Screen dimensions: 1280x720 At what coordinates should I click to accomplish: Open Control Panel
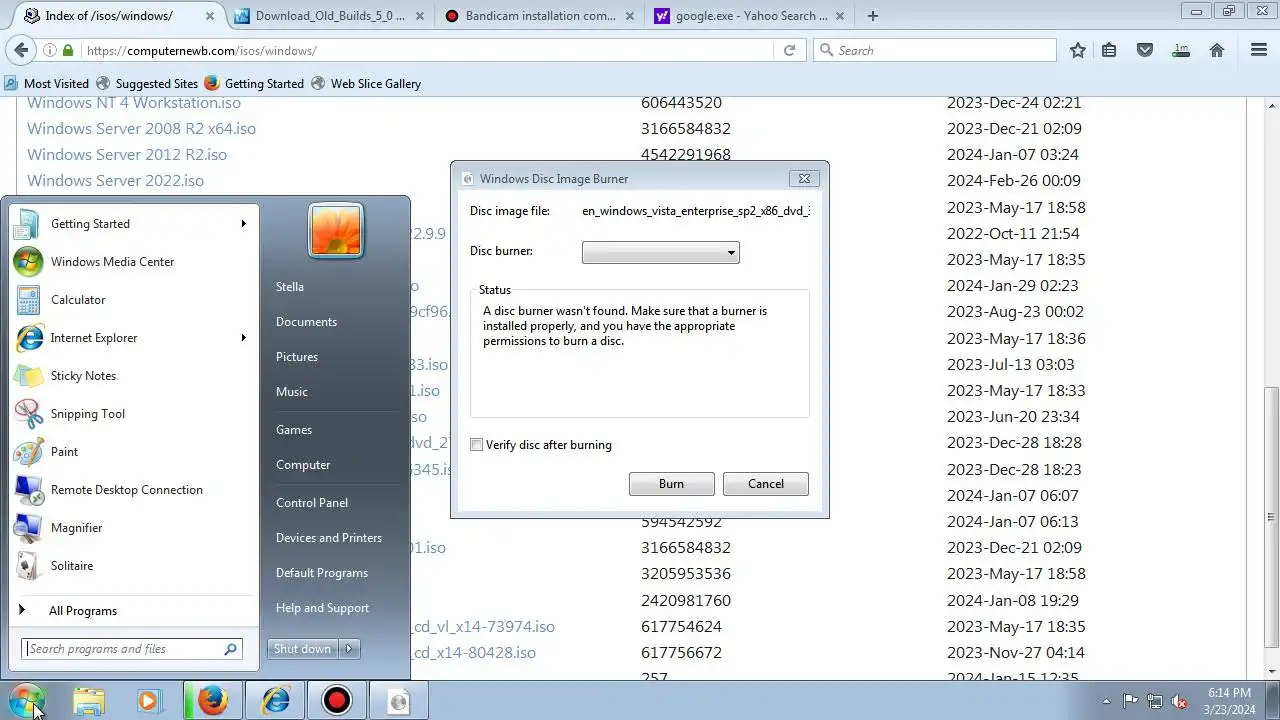(x=312, y=503)
